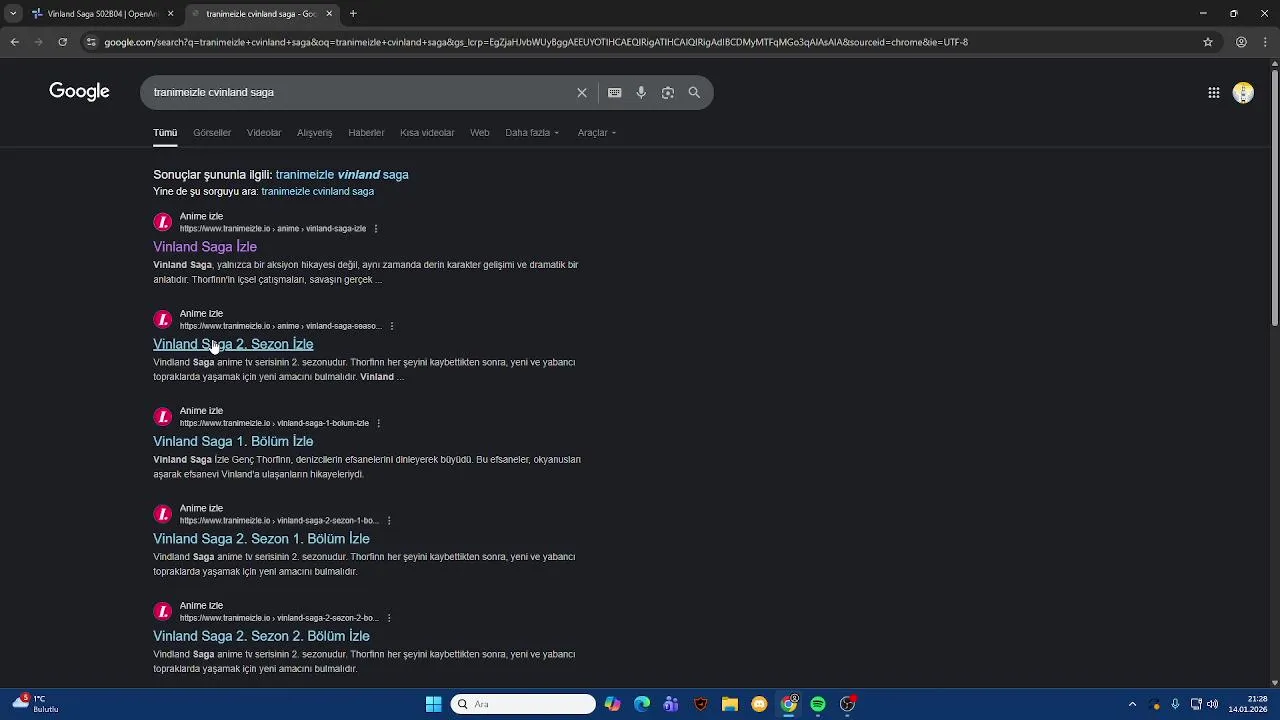Open the Chrome three-dot menu
1280x720 pixels.
1265,42
